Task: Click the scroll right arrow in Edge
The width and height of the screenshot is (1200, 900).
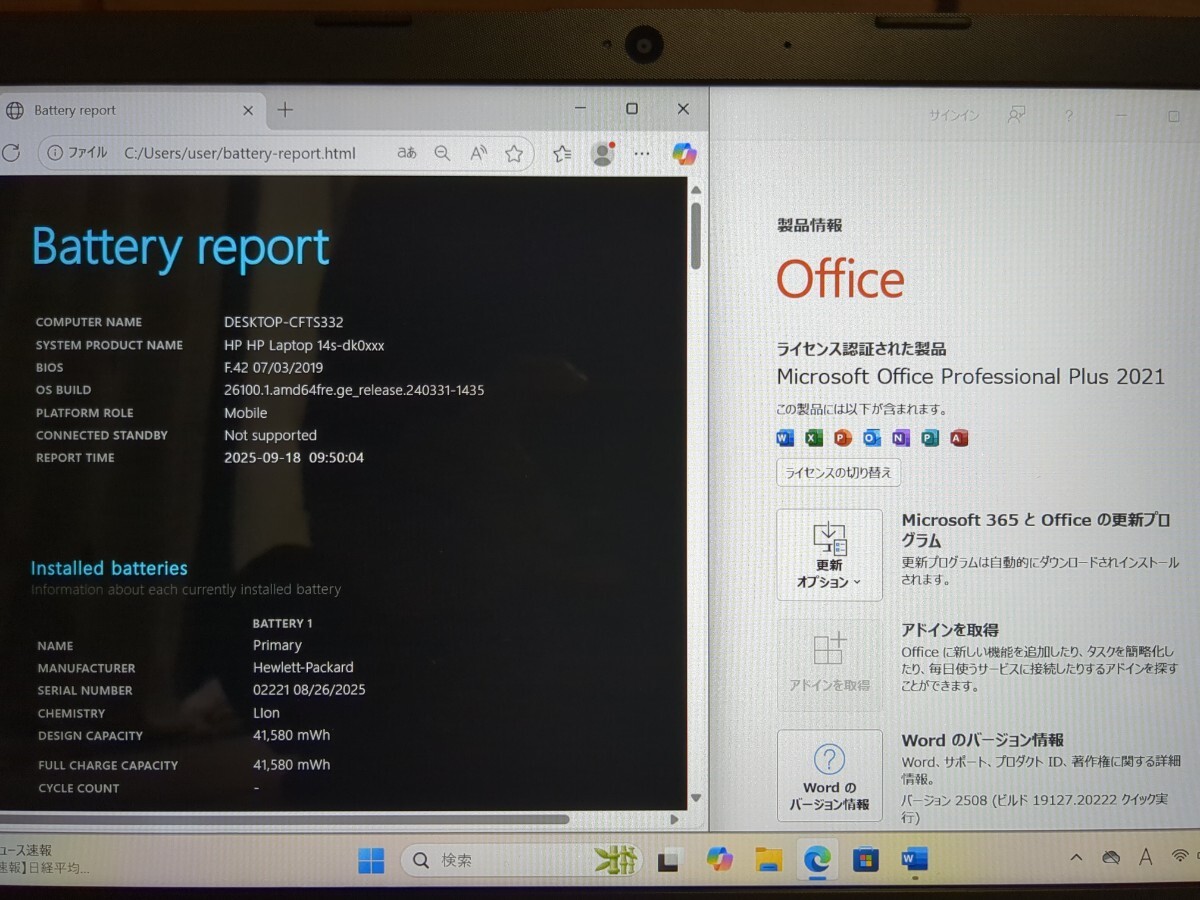Action: 675,819
